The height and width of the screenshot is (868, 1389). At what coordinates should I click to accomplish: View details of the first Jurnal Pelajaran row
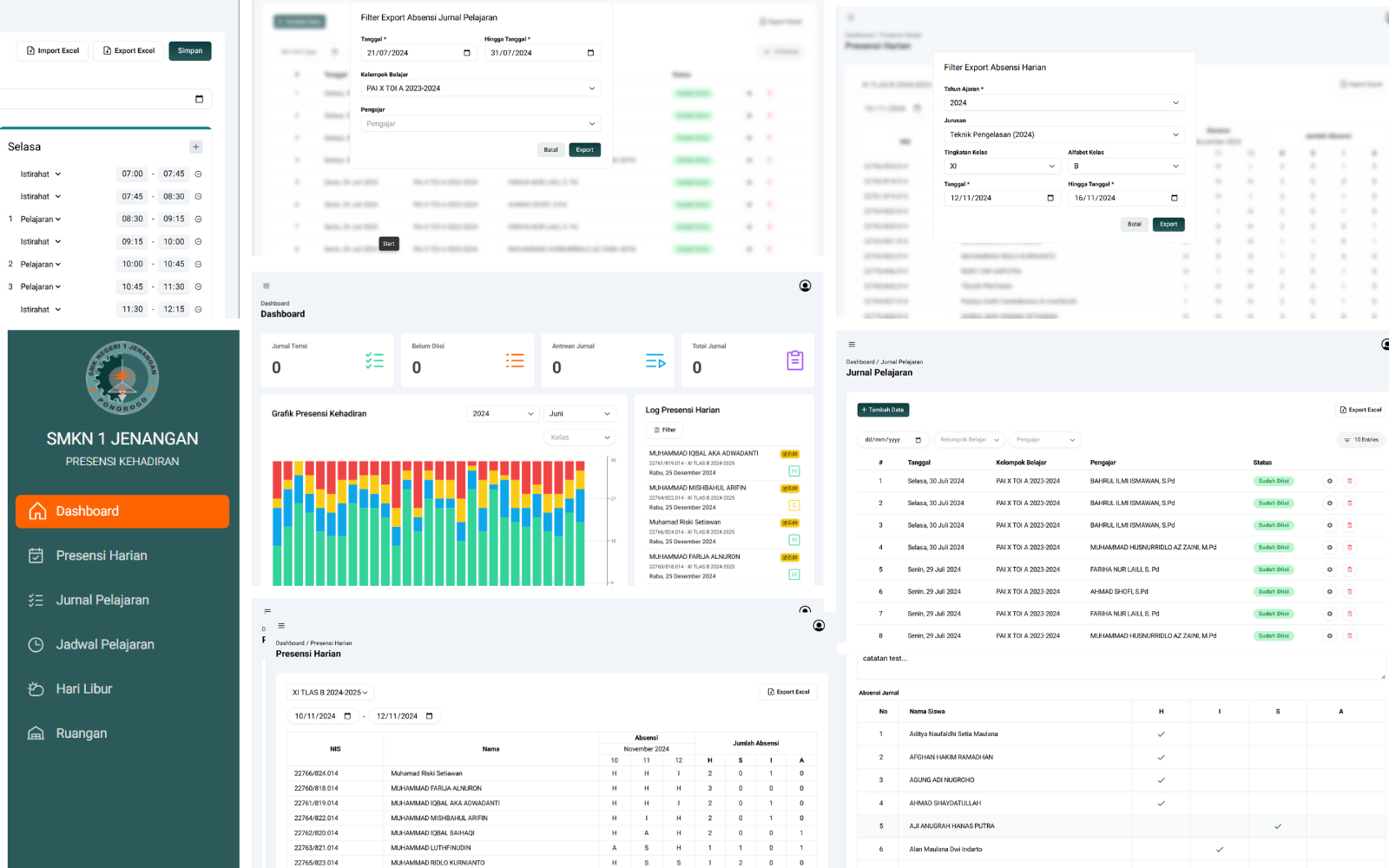(1329, 481)
